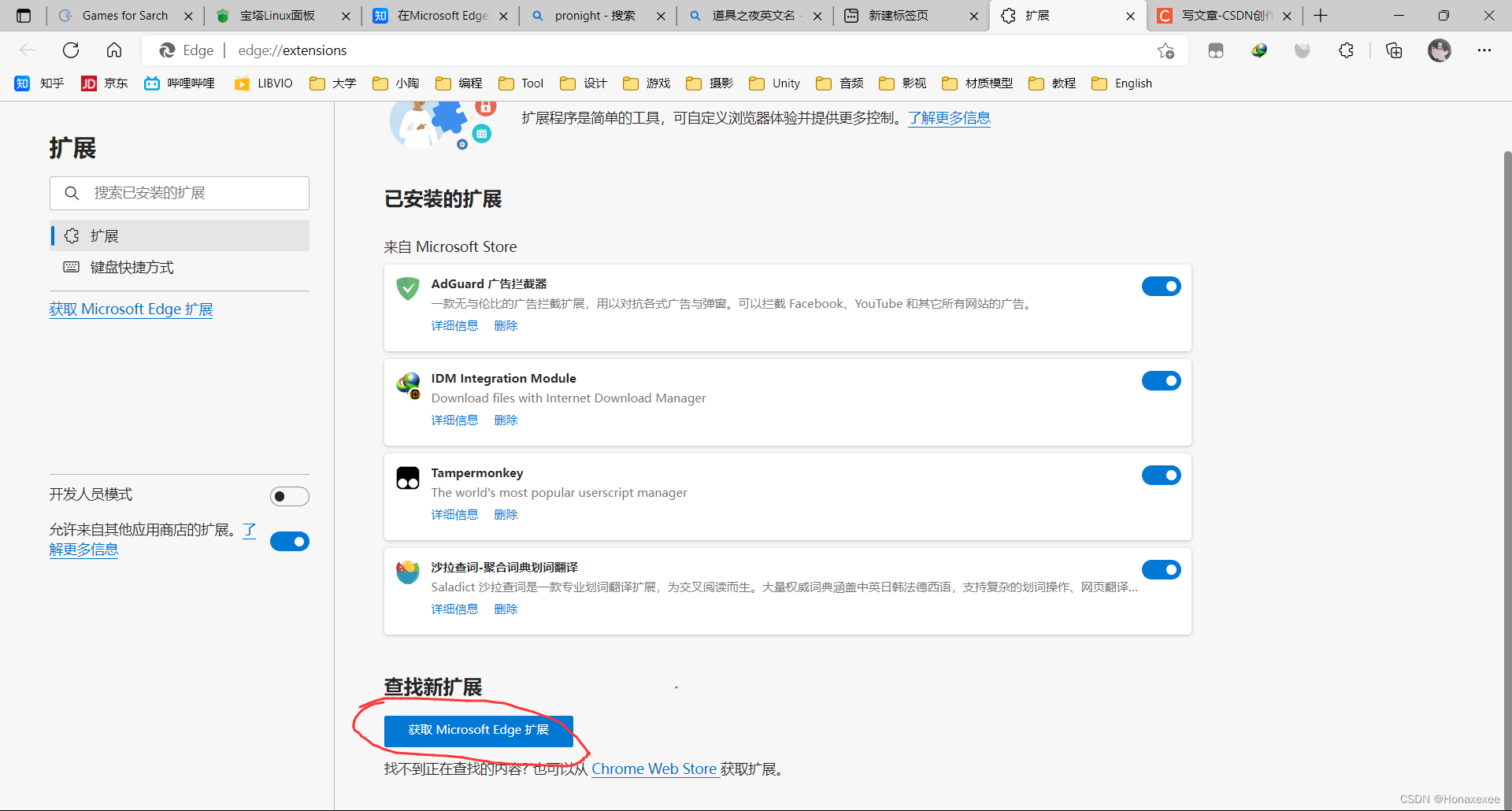The image size is (1512, 811).
Task: Close the pronight search tab
Action: point(661,16)
